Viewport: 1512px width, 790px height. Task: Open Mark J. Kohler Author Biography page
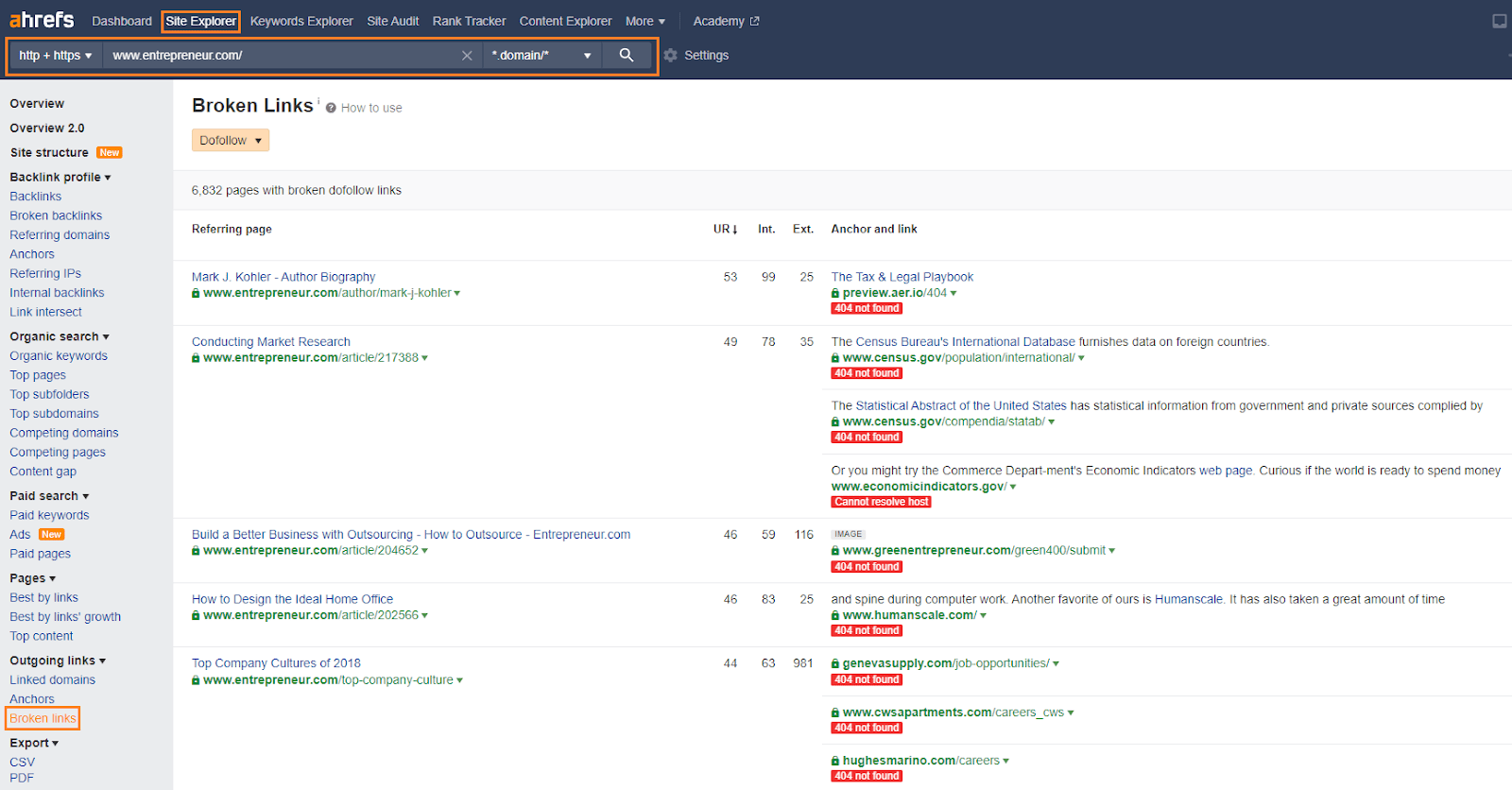(x=283, y=278)
